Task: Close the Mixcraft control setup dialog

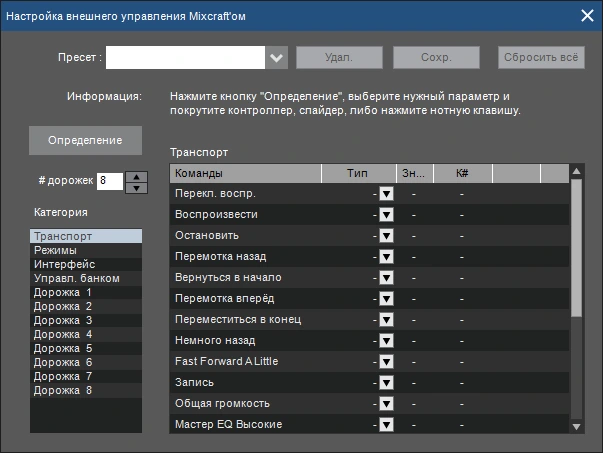Action: click(x=587, y=16)
